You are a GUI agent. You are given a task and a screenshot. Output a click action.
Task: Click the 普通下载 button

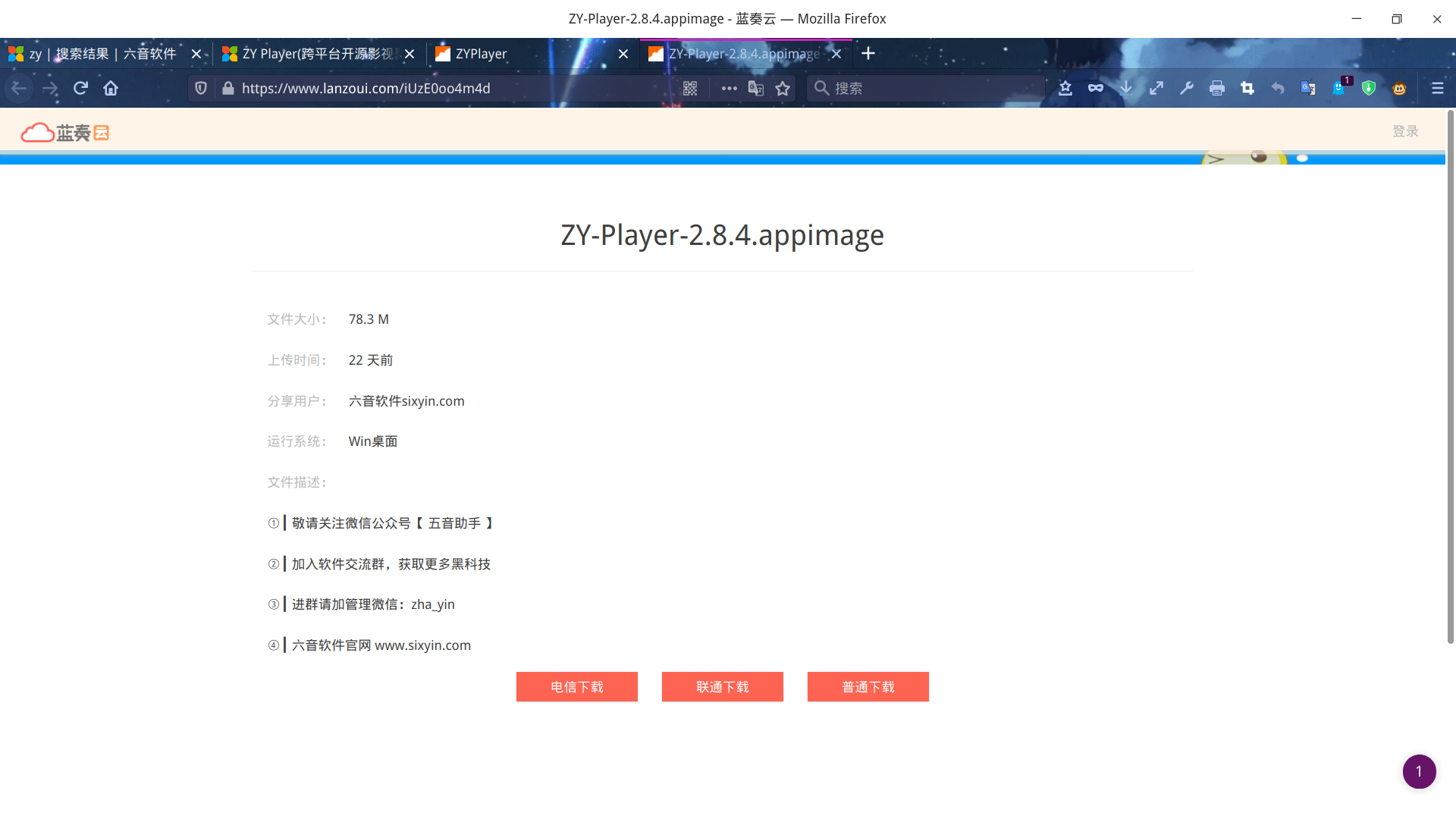[868, 687]
